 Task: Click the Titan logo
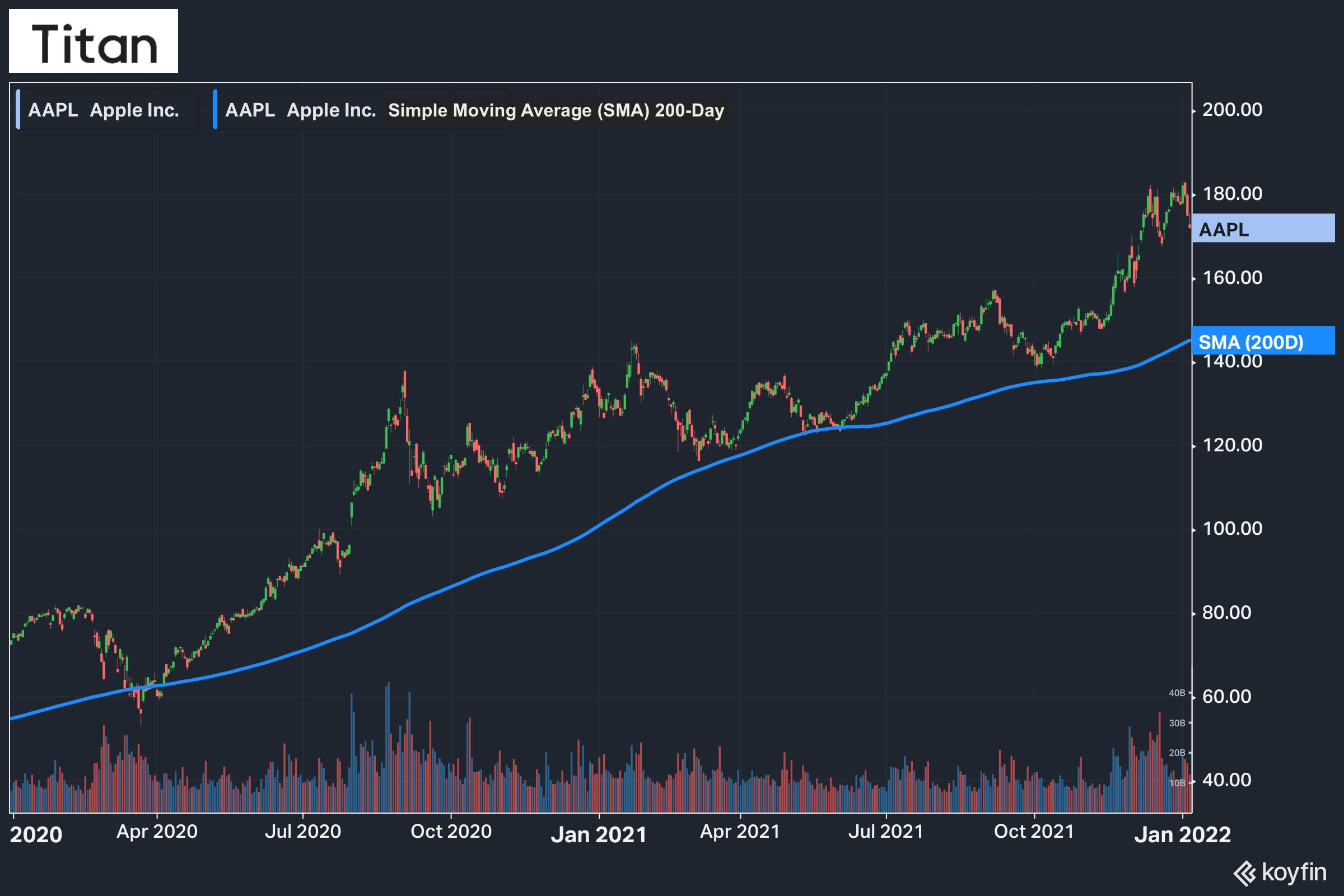[x=93, y=40]
